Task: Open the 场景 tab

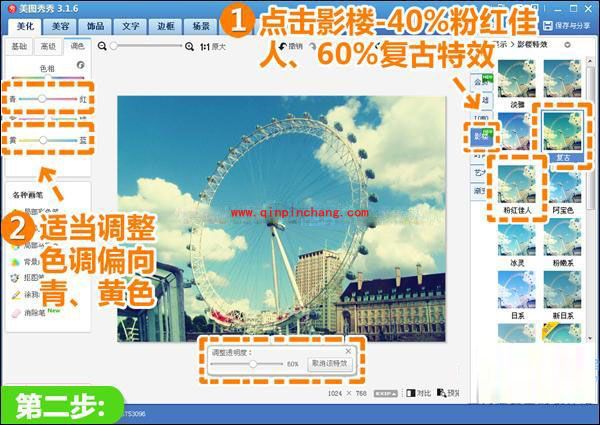Action: click(x=201, y=26)
